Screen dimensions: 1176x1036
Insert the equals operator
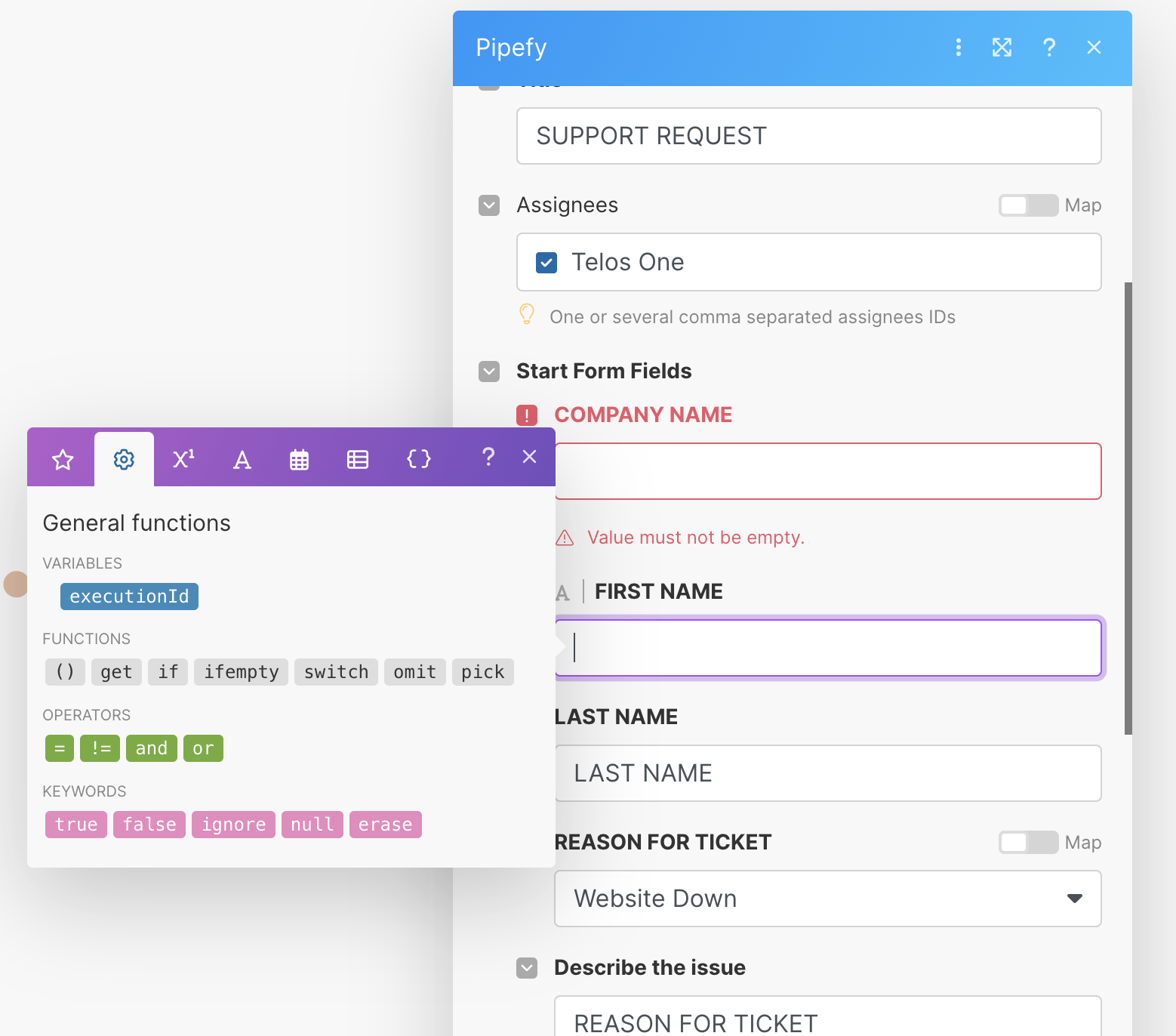tap(60, 748)
